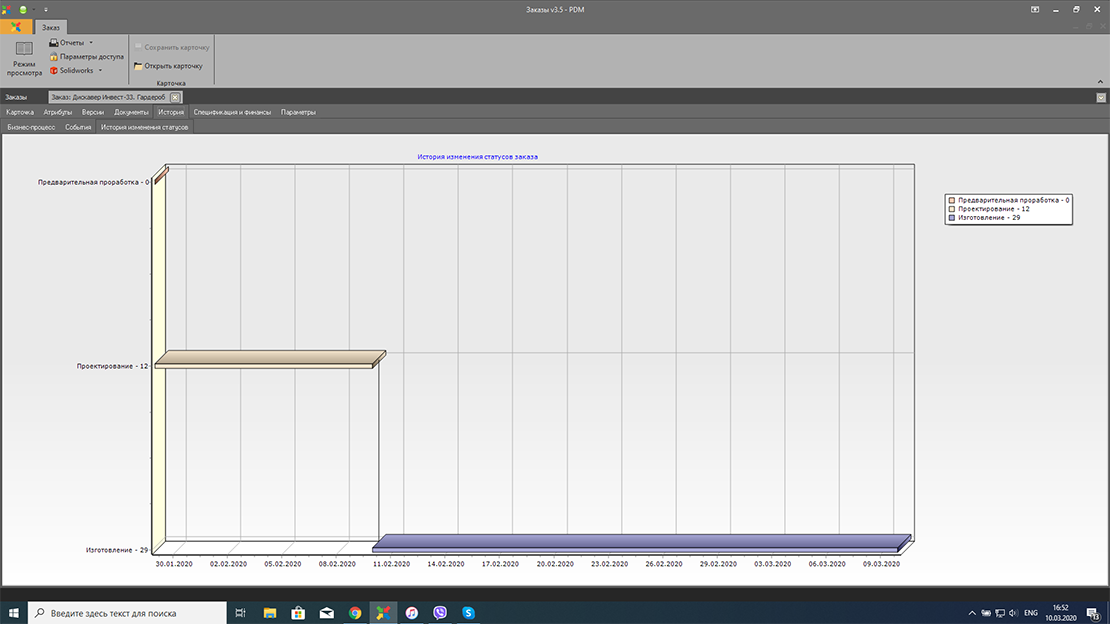Open the Карточка tab
This screenshot has height=624, width=1110.
pyautogui.click(x=20, y=112)
